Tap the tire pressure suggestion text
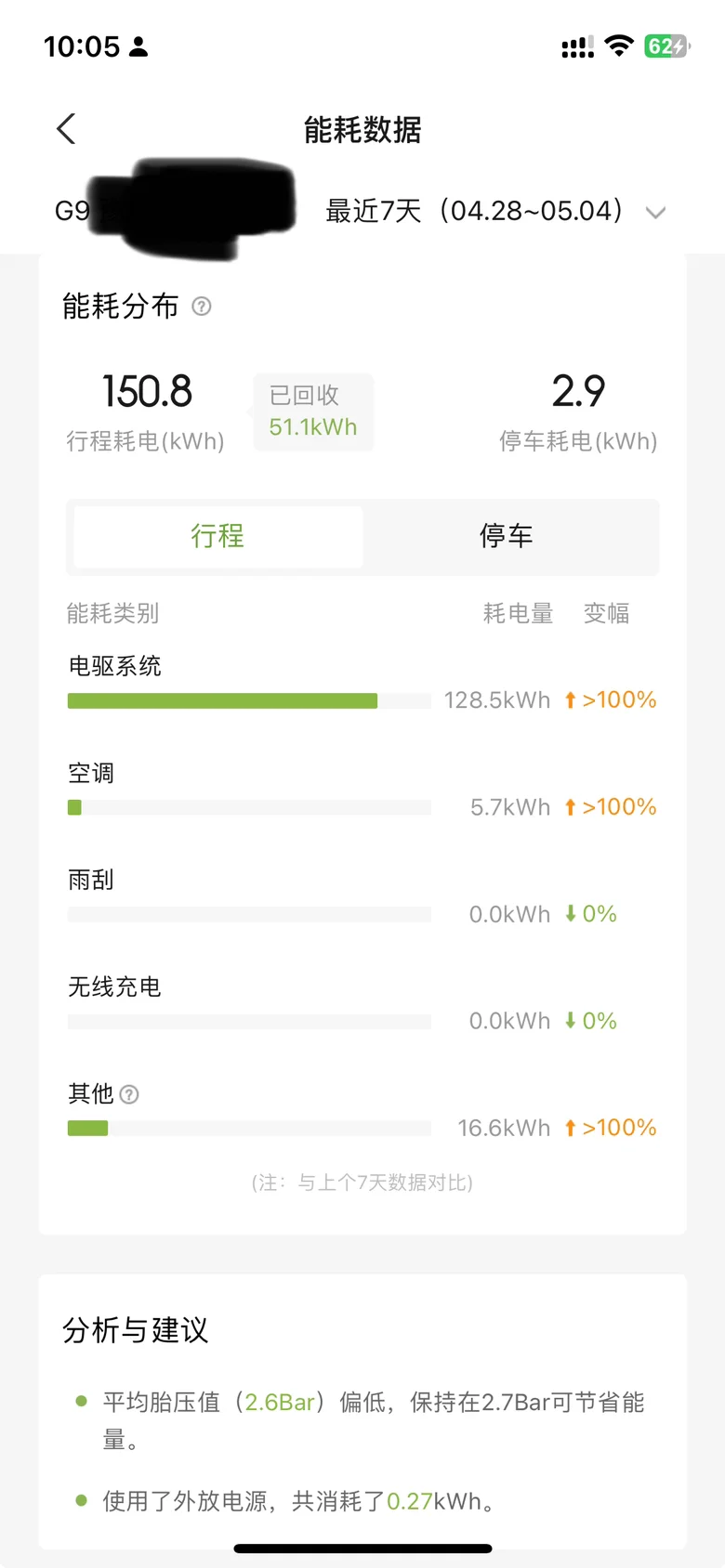 [374, 1420]
